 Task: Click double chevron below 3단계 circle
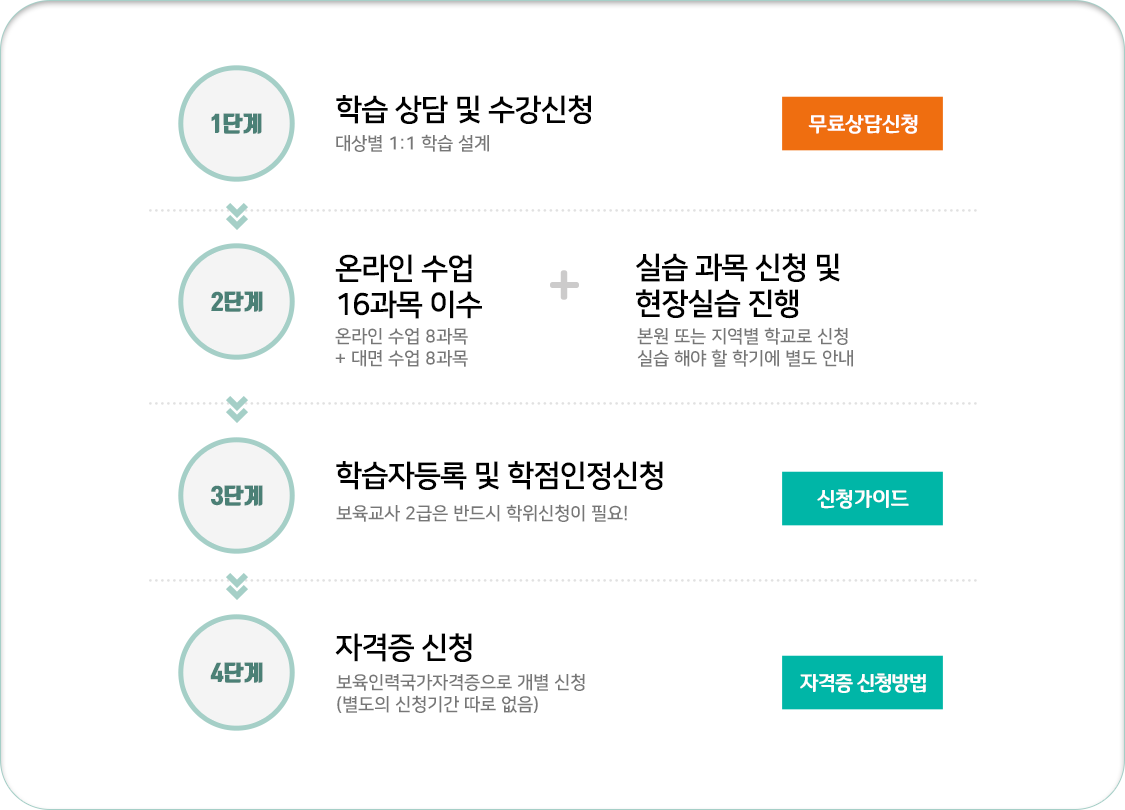[x=237, y=584]
